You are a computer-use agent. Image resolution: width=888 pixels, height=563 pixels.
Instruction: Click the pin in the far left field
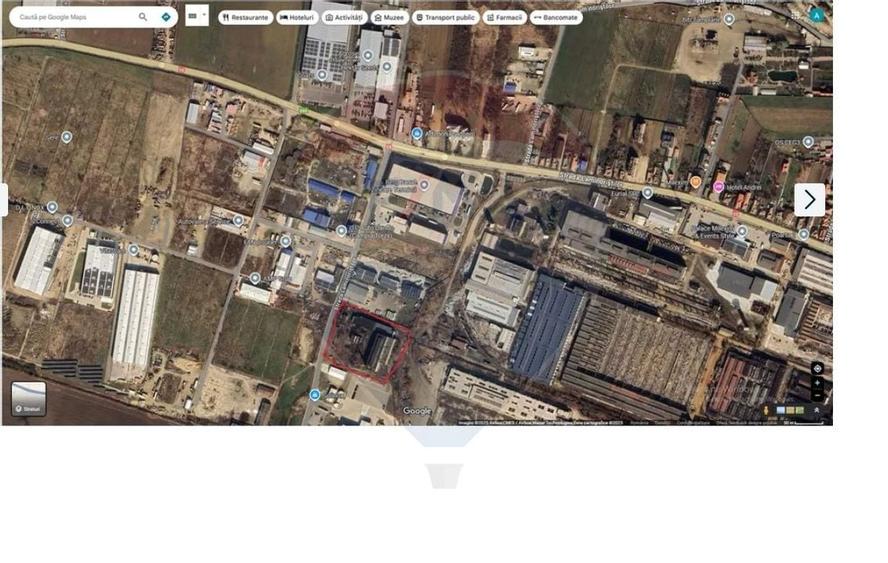click(x=67, y=137)
